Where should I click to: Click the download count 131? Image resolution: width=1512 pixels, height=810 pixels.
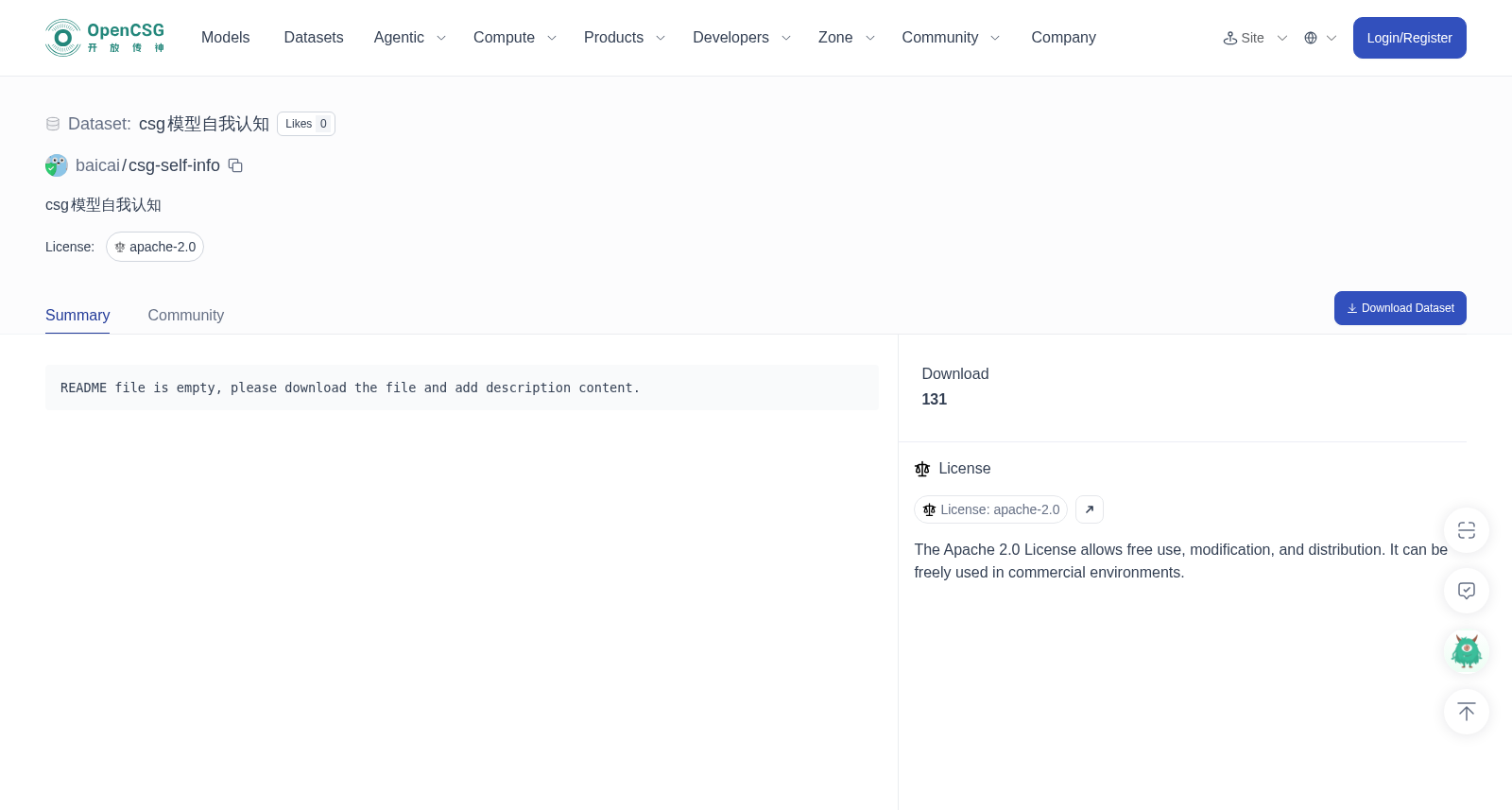[935, 400]
